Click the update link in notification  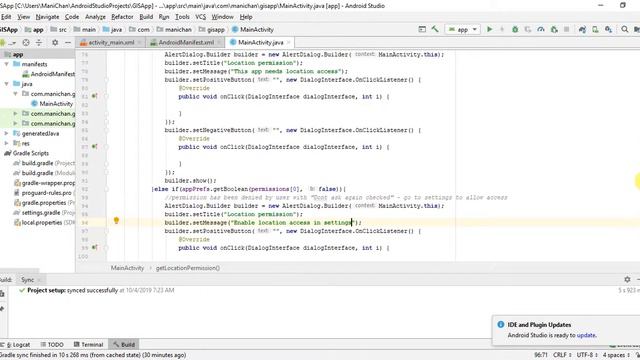click(x=586, y=335)
